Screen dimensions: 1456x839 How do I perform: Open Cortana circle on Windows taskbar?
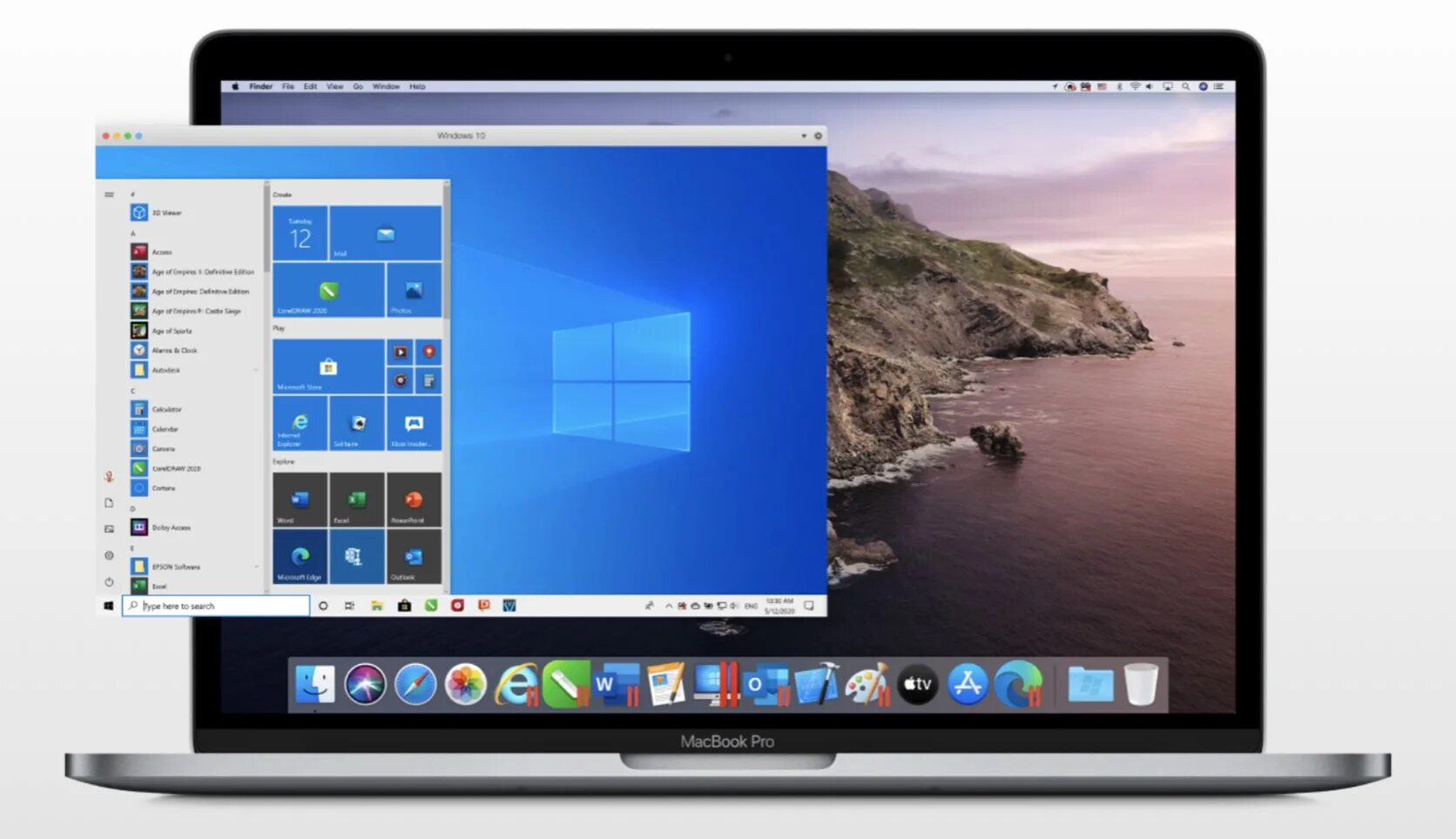pyautogui.click(x=323, y=606)
